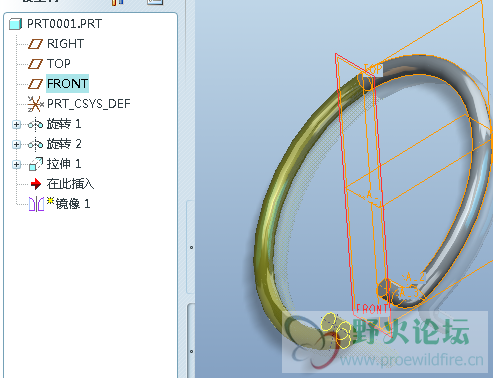Click the FRONT plane label in viewport
The width and height of the screenshot is (493, 378).
click(372, 309)
